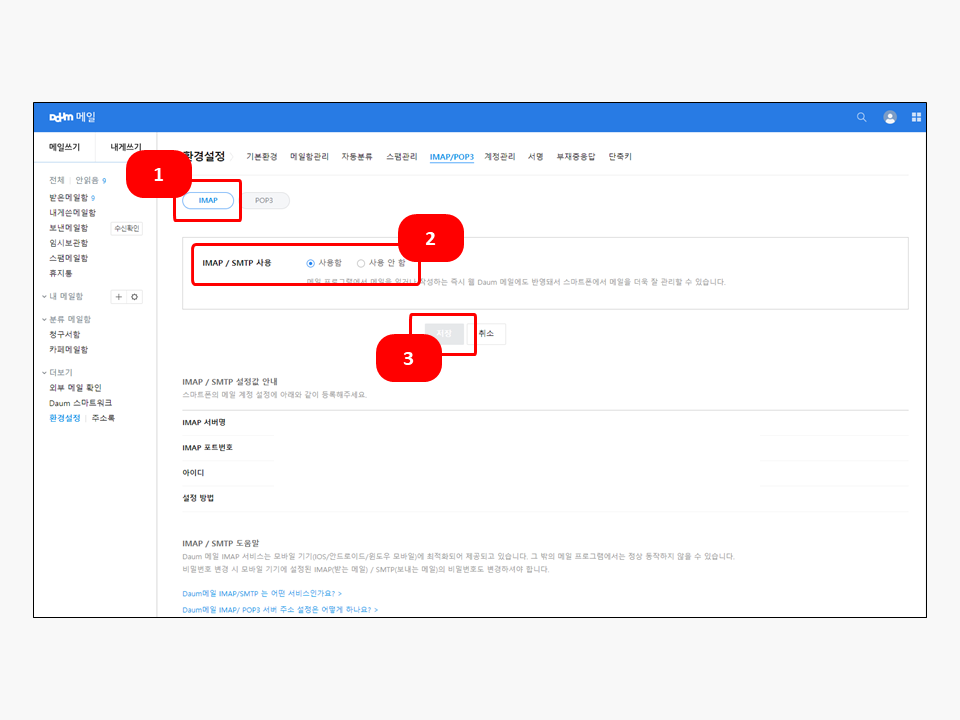Click the gear icon beside 내 메일함
The image size is (960, 720).
click(x=135, y=297)
